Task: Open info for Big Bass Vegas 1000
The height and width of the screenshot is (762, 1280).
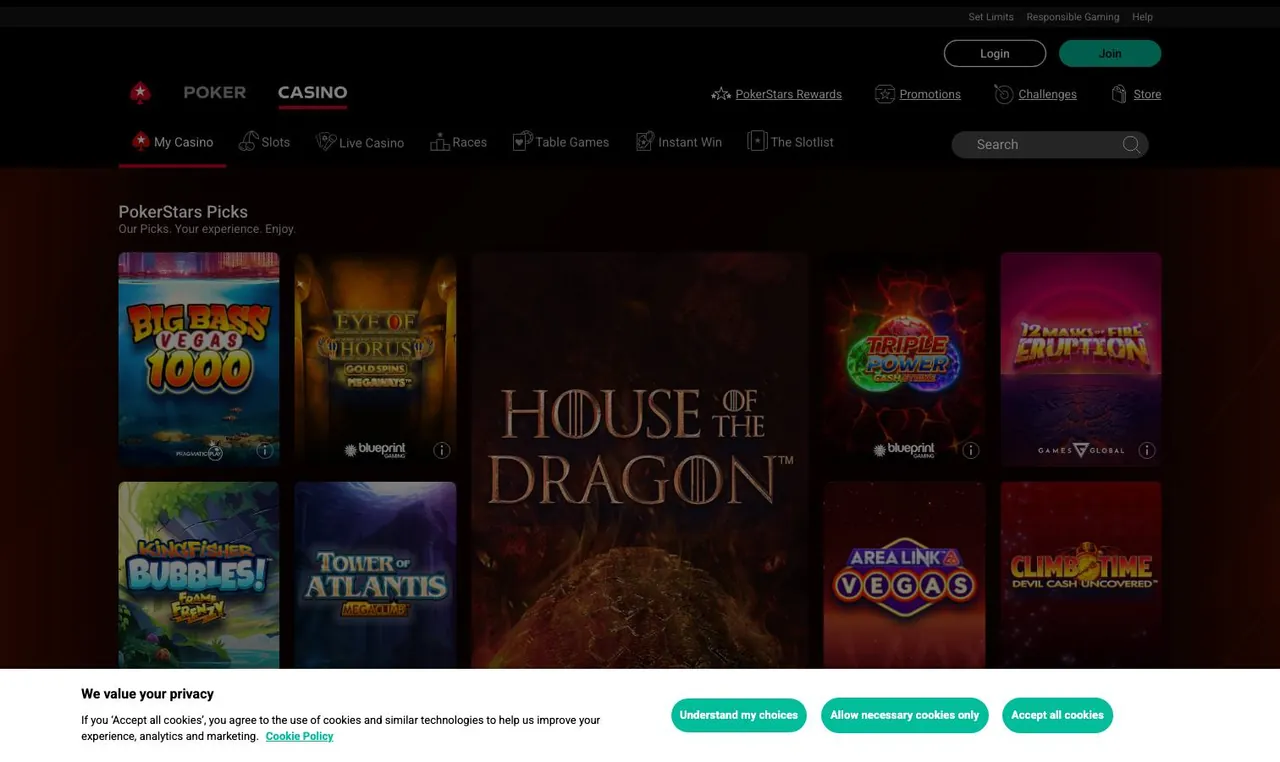Action: point(265,450)
